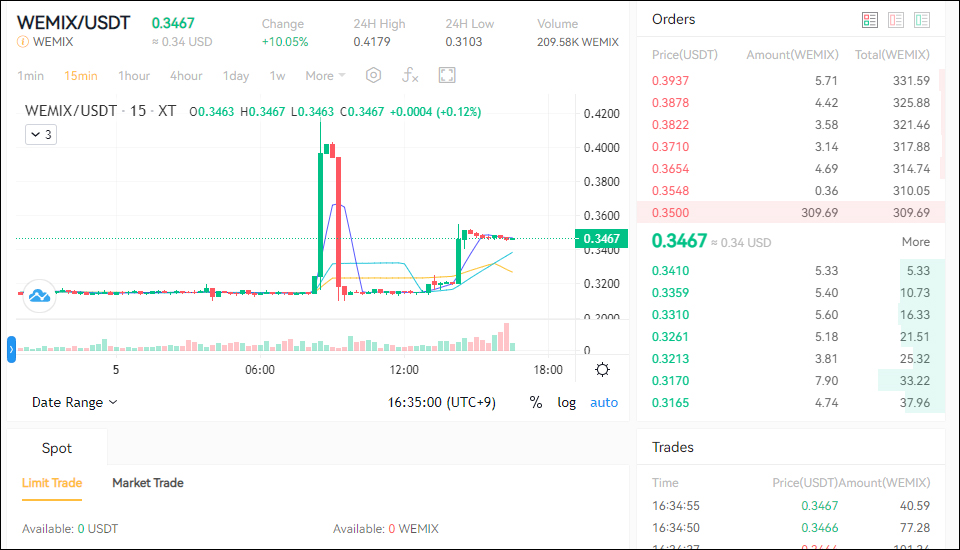Screen dimensions: 960x550
Task: Expand the left side panel handle
Action: pyautogui.click(x=11, y=349)
